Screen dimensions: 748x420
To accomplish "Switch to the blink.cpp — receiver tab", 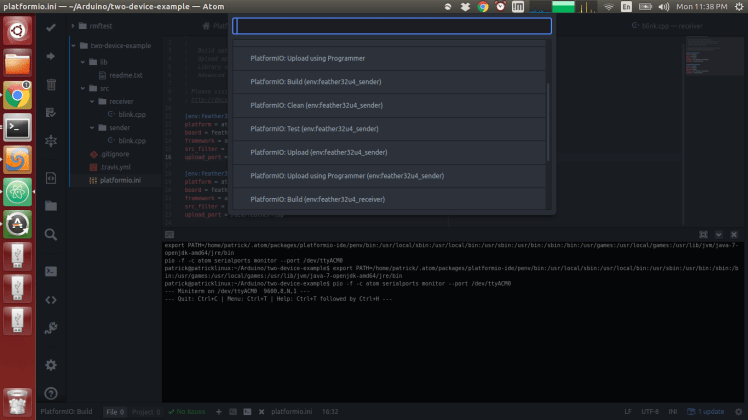I will click(667, 26).
